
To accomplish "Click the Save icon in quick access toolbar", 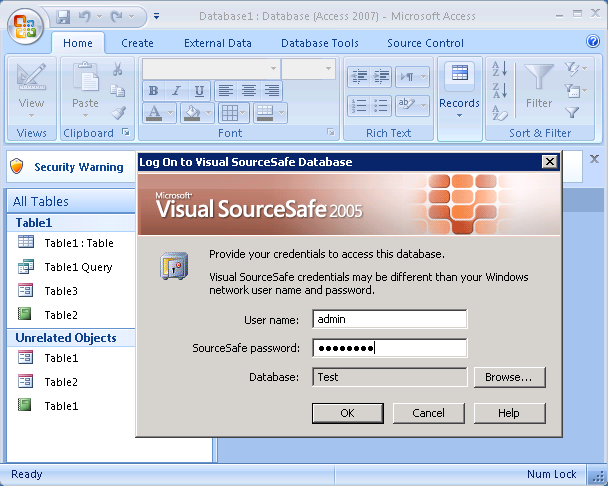I will coord(64,18).
